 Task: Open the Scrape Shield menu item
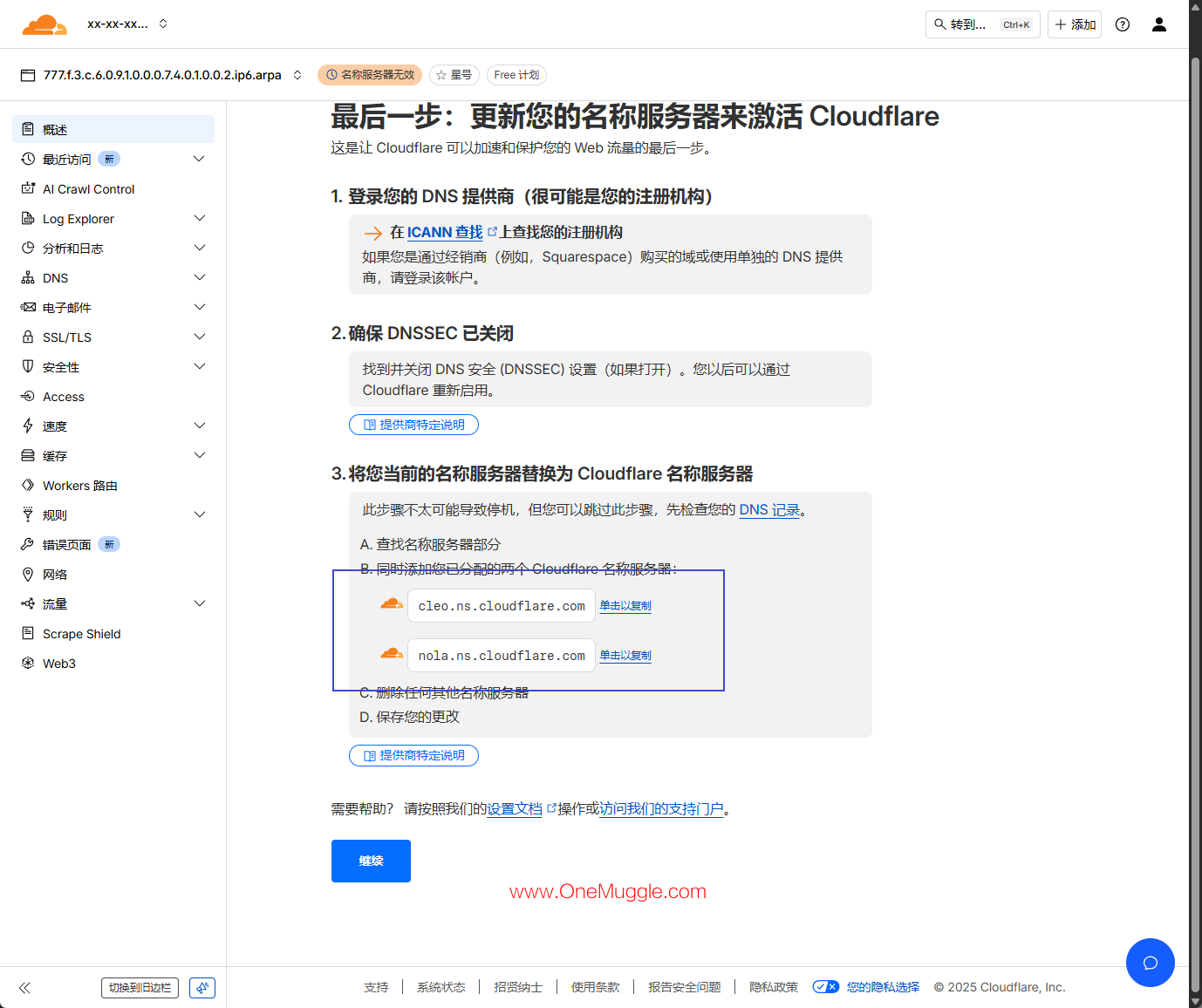pyautogui.click(x=113, y=634)
